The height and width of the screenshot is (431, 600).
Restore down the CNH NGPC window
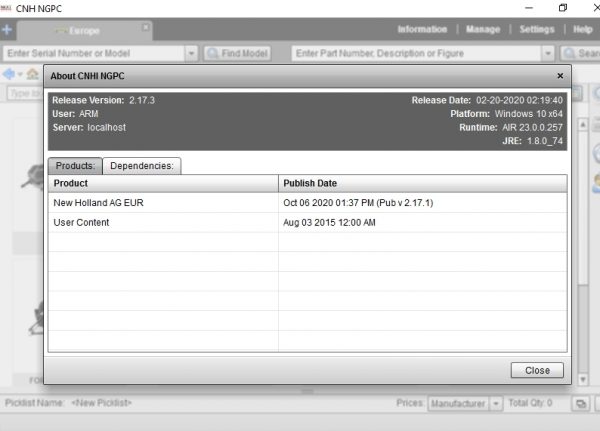point(562,8)
